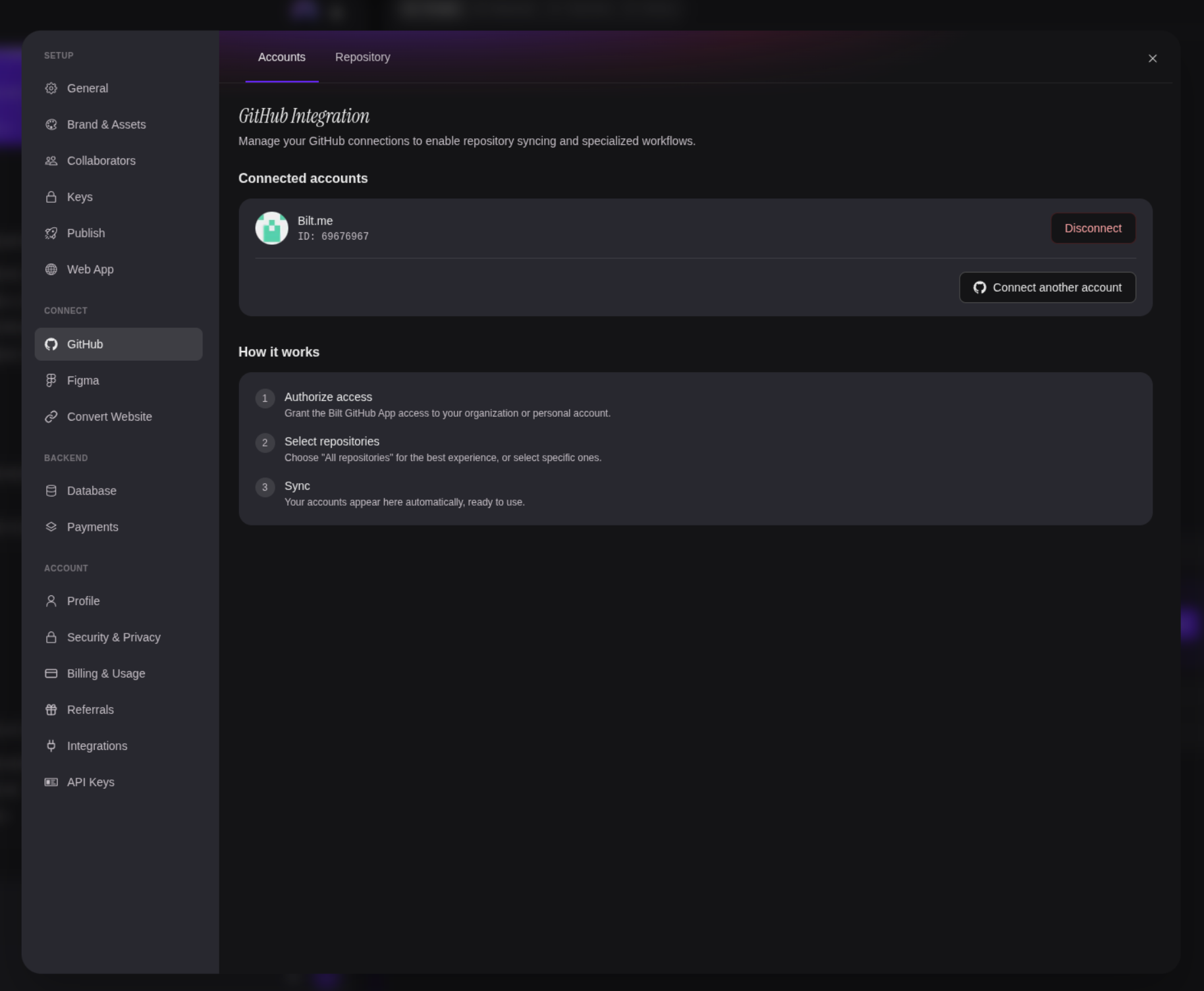Click the GitHub icon in Connect another account
Screen dimensions: 1204x991
point(979,288)
